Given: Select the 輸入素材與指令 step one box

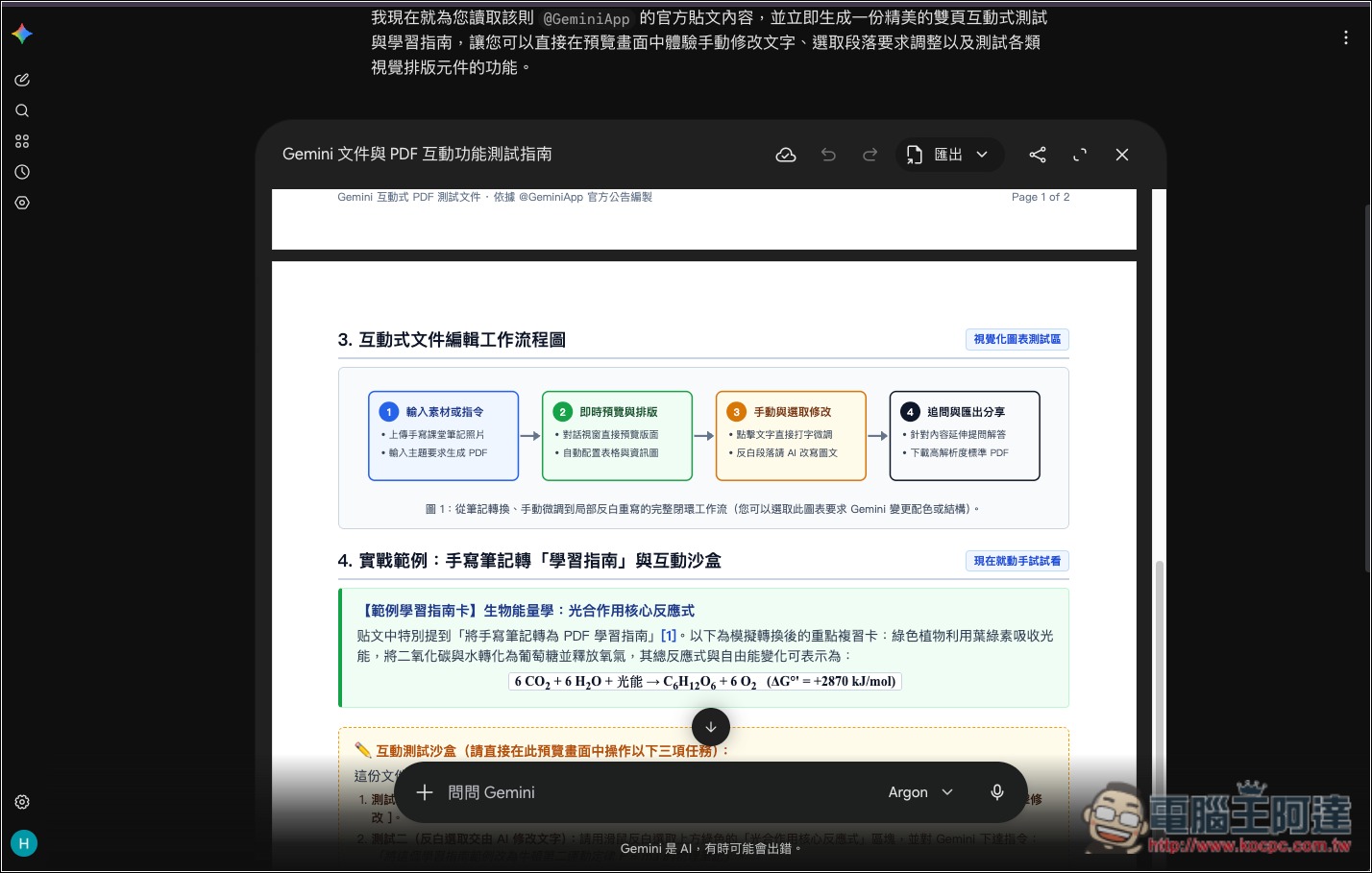Looking at the screenshot, I should pyautogui.click(x=444, y=435).
